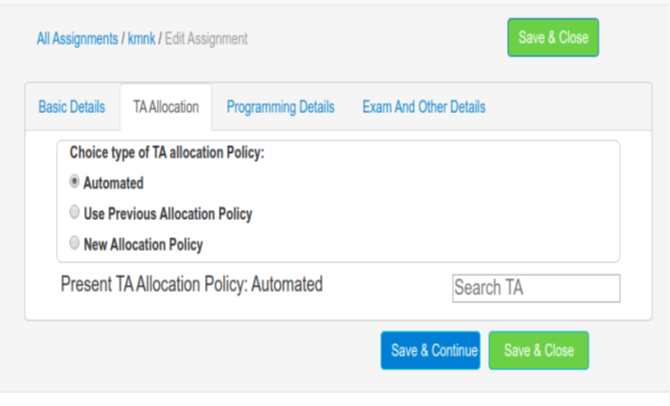Enable the New Allocation Policy radio button
Viewport: 670px width, 406px height.
point(74,243)
